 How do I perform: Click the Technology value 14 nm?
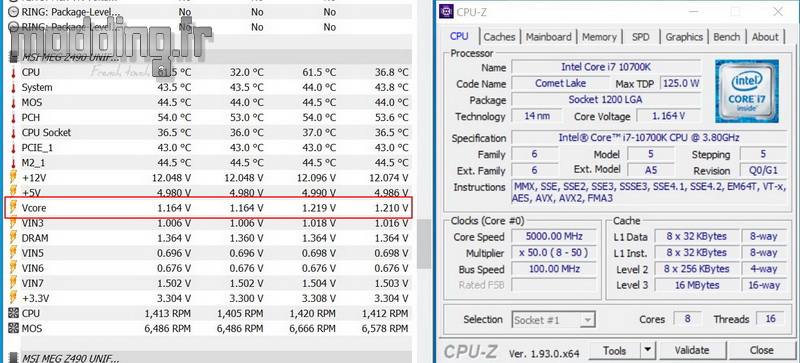tap(537, 116)
